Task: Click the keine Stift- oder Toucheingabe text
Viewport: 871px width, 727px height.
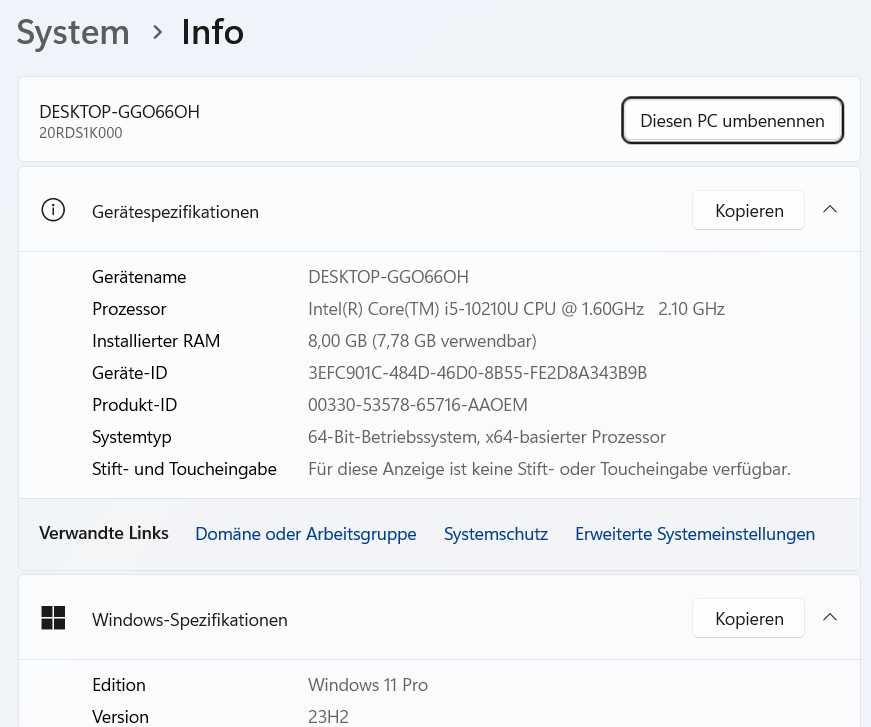Action: point(549,469)
